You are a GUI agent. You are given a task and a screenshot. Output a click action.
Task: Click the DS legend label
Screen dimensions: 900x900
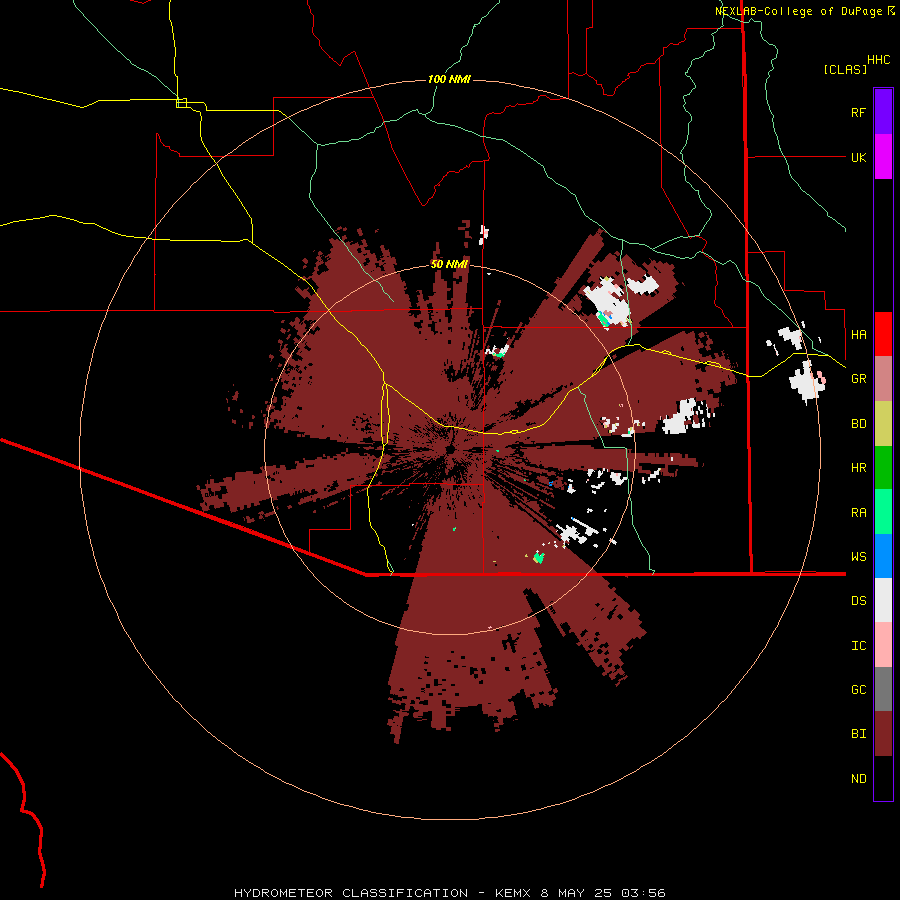click(858, 600)
